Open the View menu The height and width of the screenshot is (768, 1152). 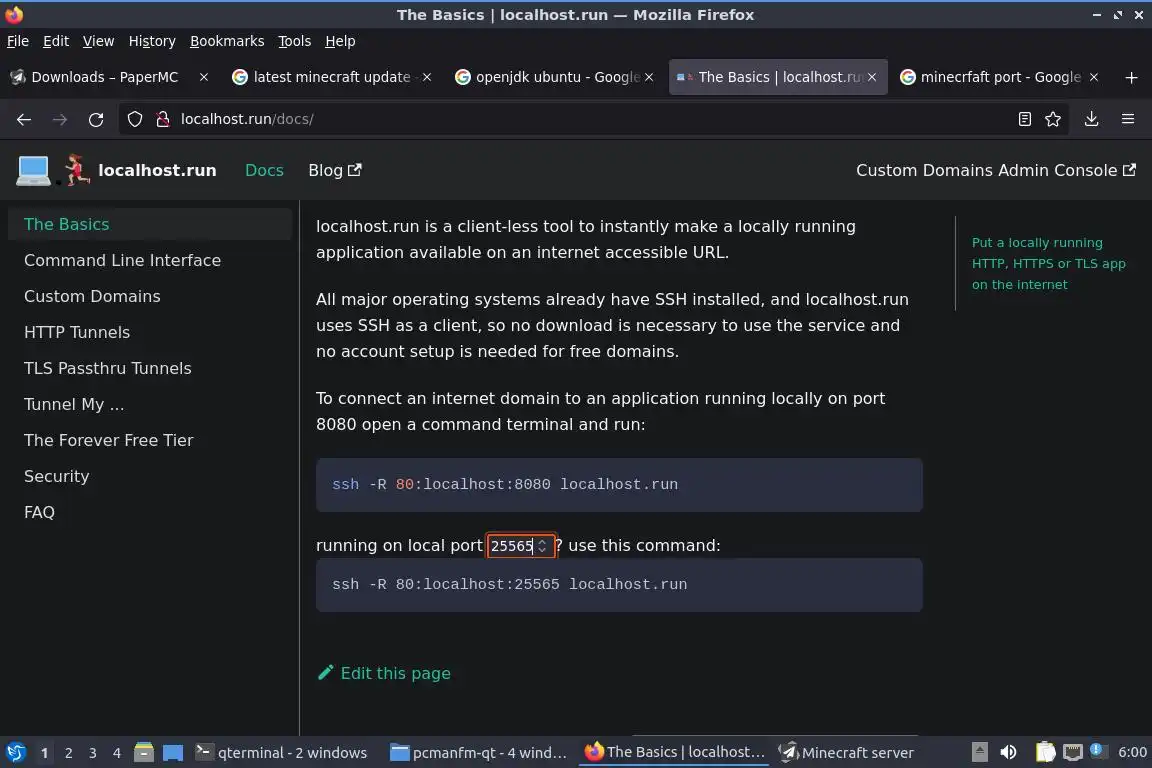click(x=98, y=41)
